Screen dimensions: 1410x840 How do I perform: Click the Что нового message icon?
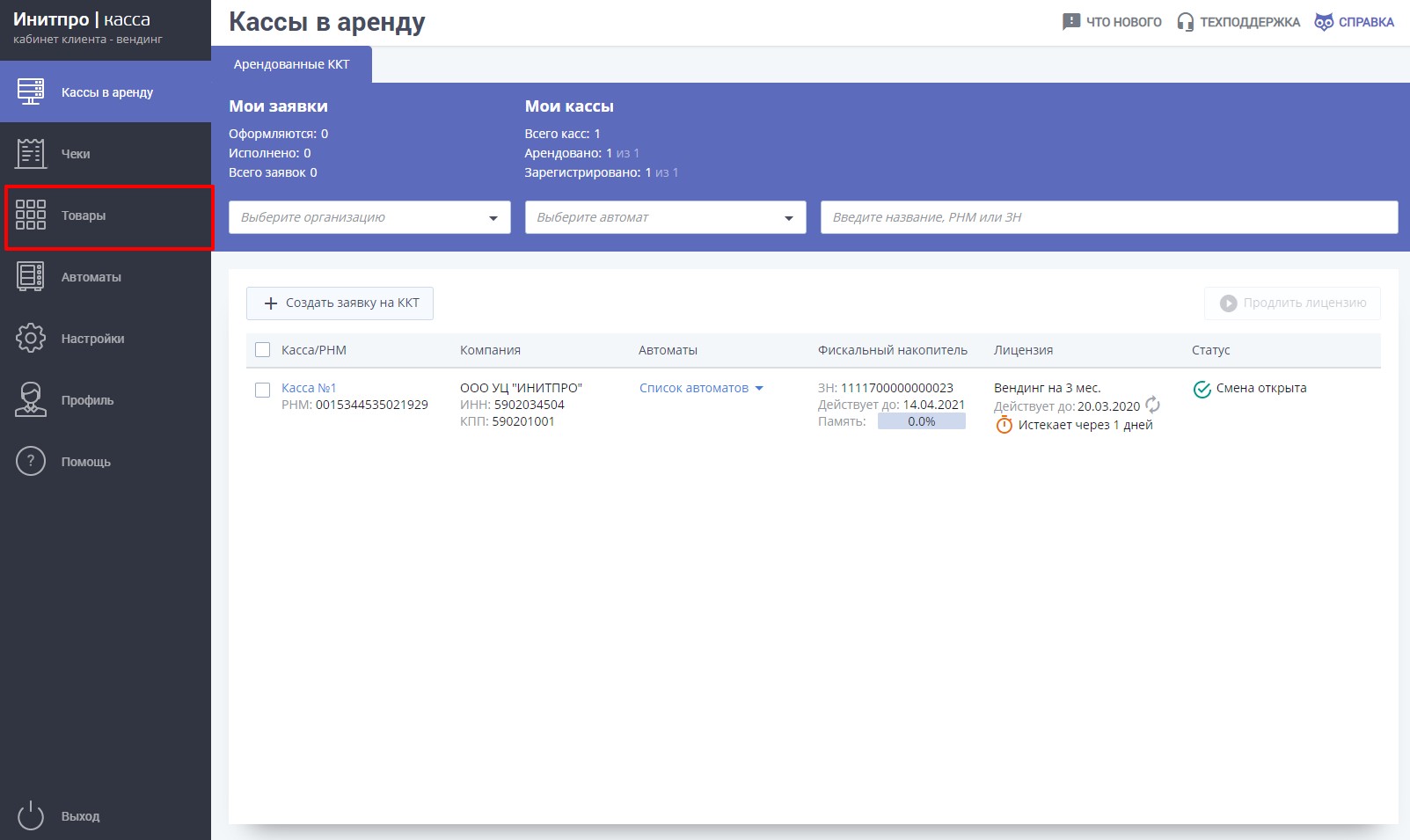pos(1071,22)
